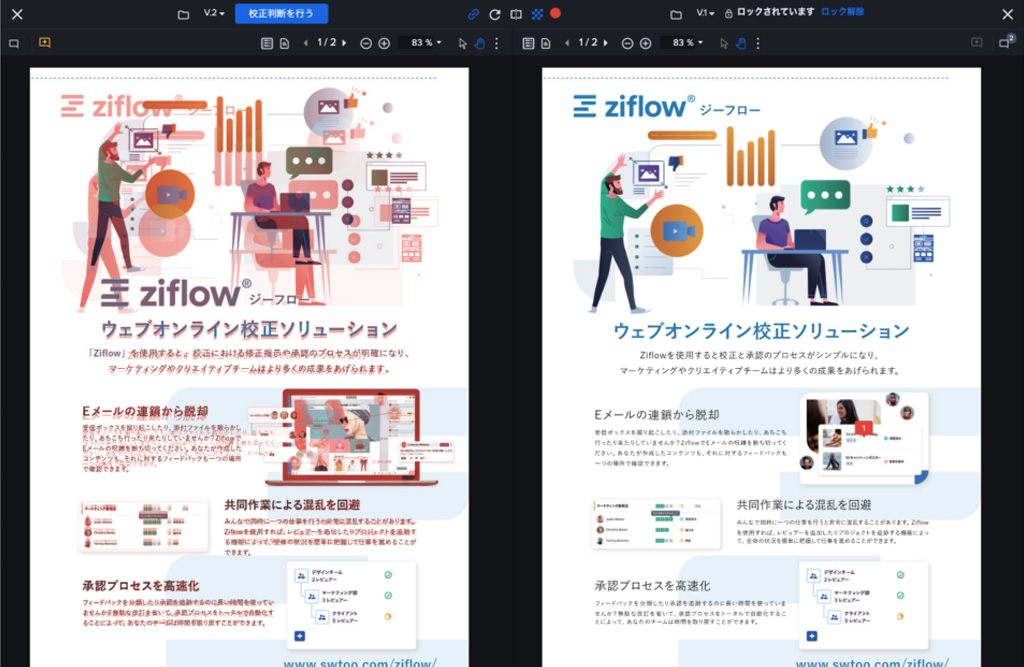
Task: Open the more options menu in left viewer
Action: [497, 44]
